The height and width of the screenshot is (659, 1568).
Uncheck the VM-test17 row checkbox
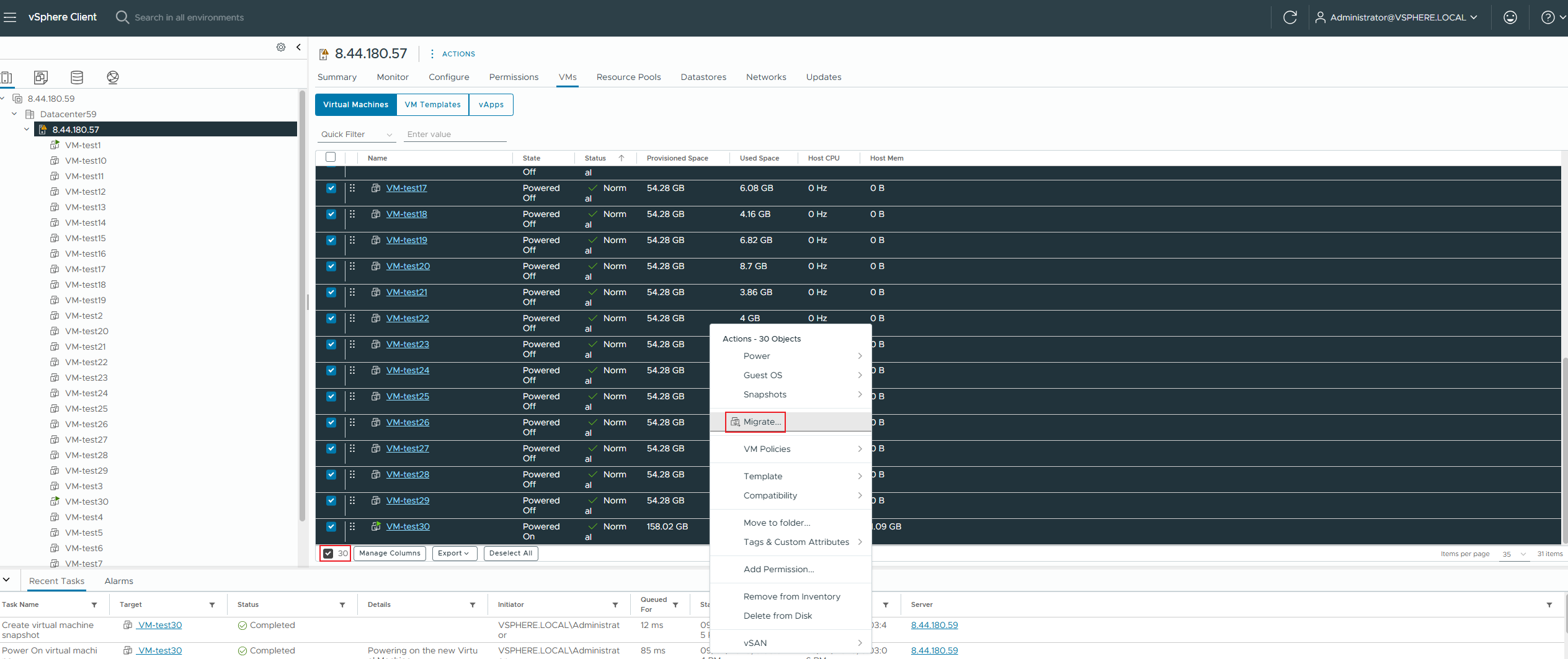331,188
